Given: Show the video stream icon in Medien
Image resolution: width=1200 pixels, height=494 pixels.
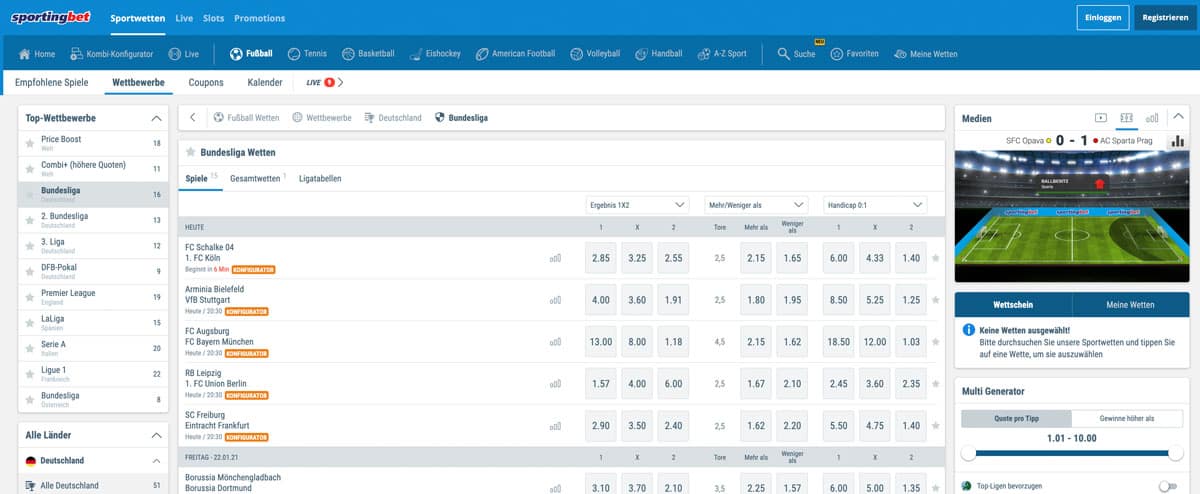Looking at the screenshot, I should [x=1101, y=118].
